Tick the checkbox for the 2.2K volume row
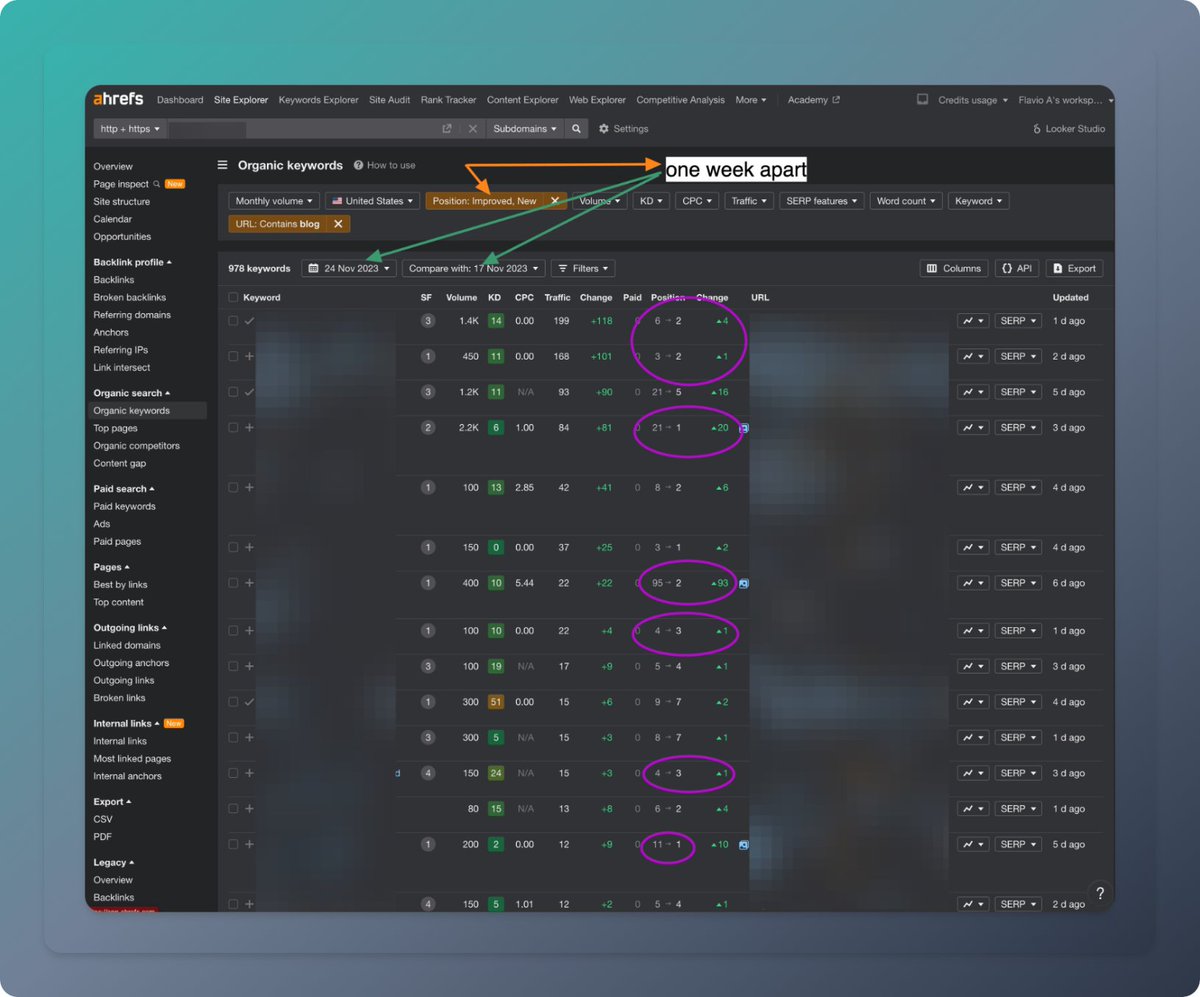Viewport: 1200px width, 997px height. (233, 427)
